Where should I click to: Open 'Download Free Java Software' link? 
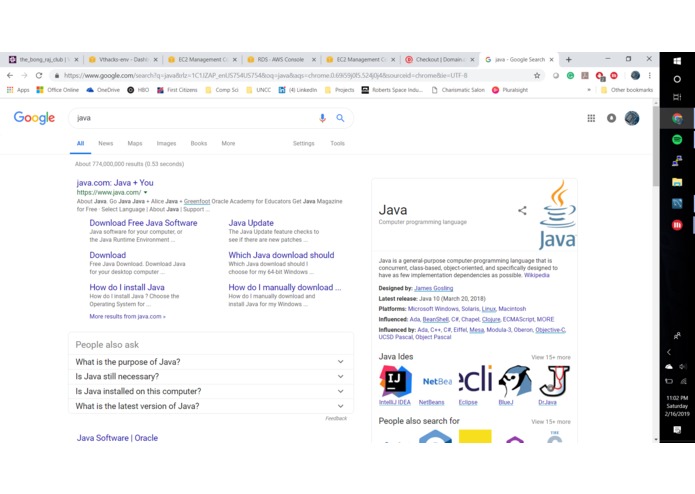[x=143, y=223]
